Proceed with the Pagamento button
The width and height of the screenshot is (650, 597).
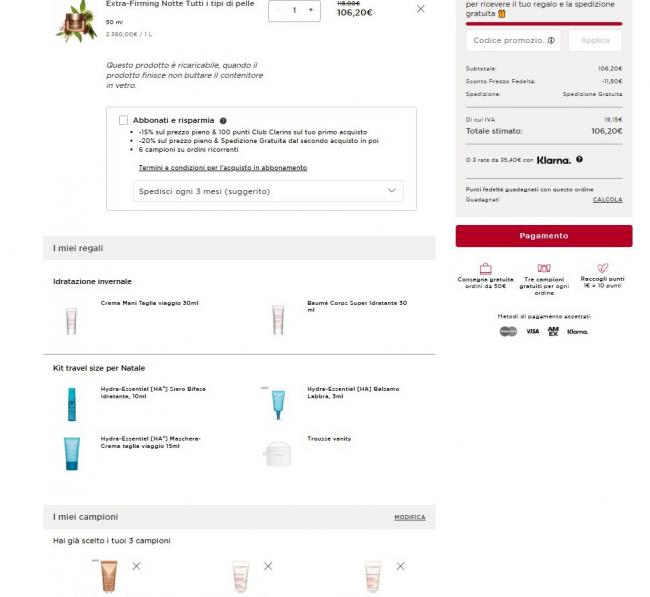[x=544, y=236]
